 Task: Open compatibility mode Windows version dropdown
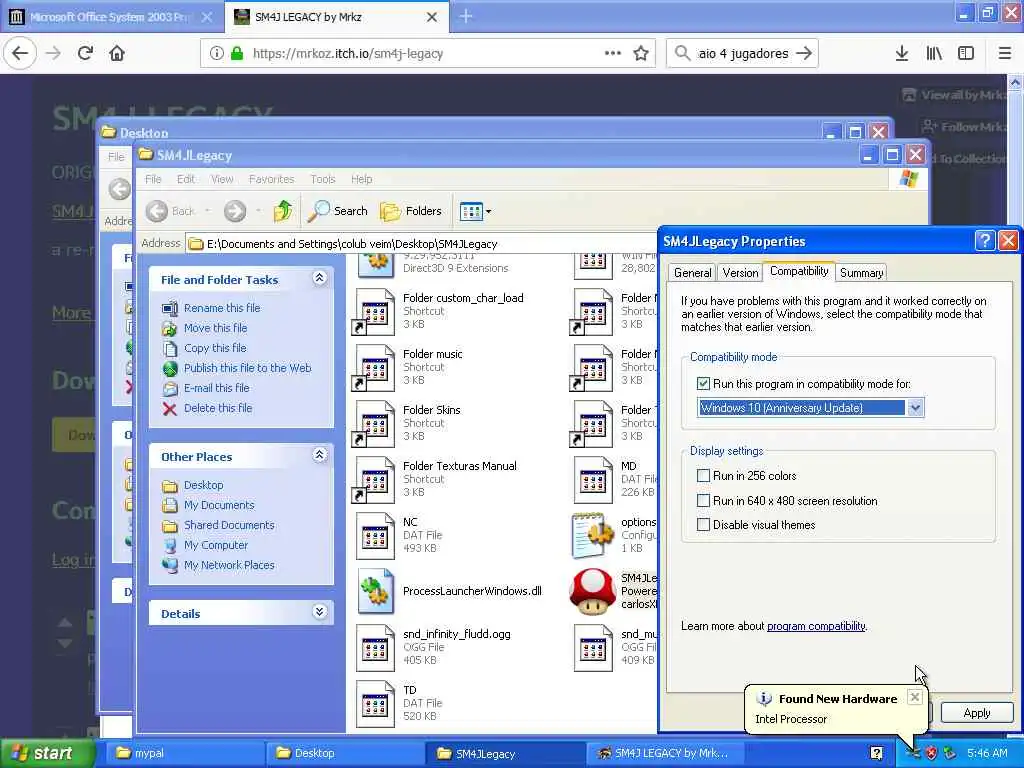915,408
